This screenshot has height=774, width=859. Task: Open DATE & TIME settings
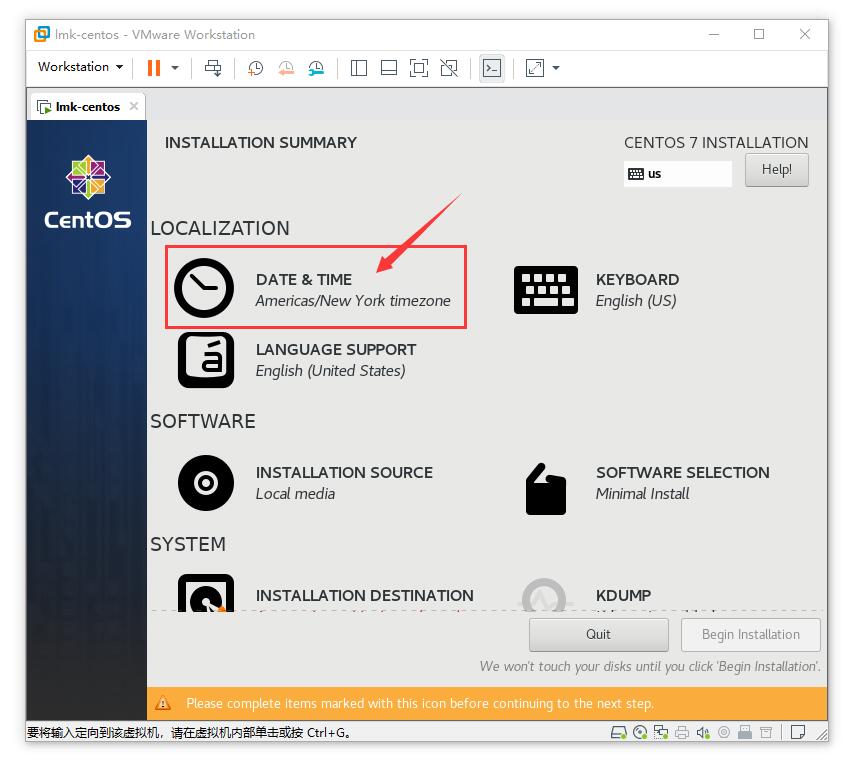[316, 288]
